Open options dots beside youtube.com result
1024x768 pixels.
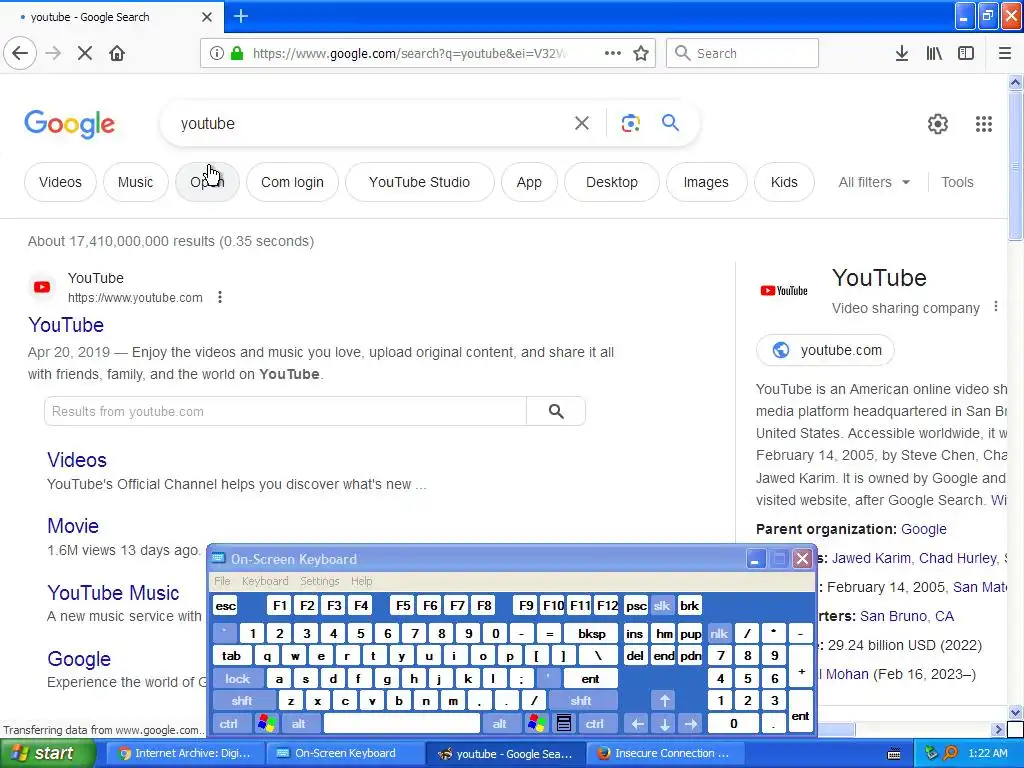(x=220, y=297)
